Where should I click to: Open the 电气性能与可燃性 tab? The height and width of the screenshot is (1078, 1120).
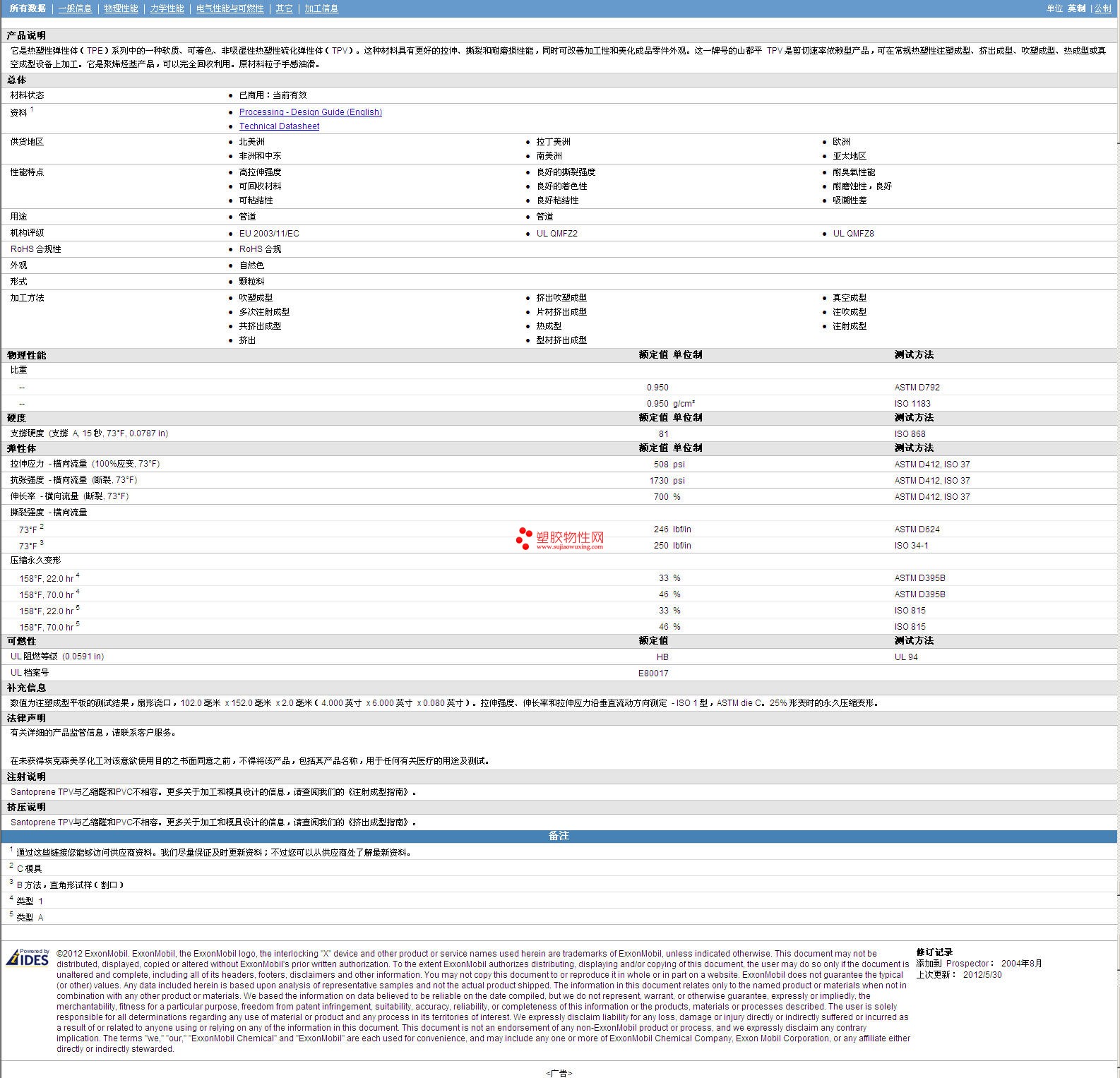[x=230, y=8]
